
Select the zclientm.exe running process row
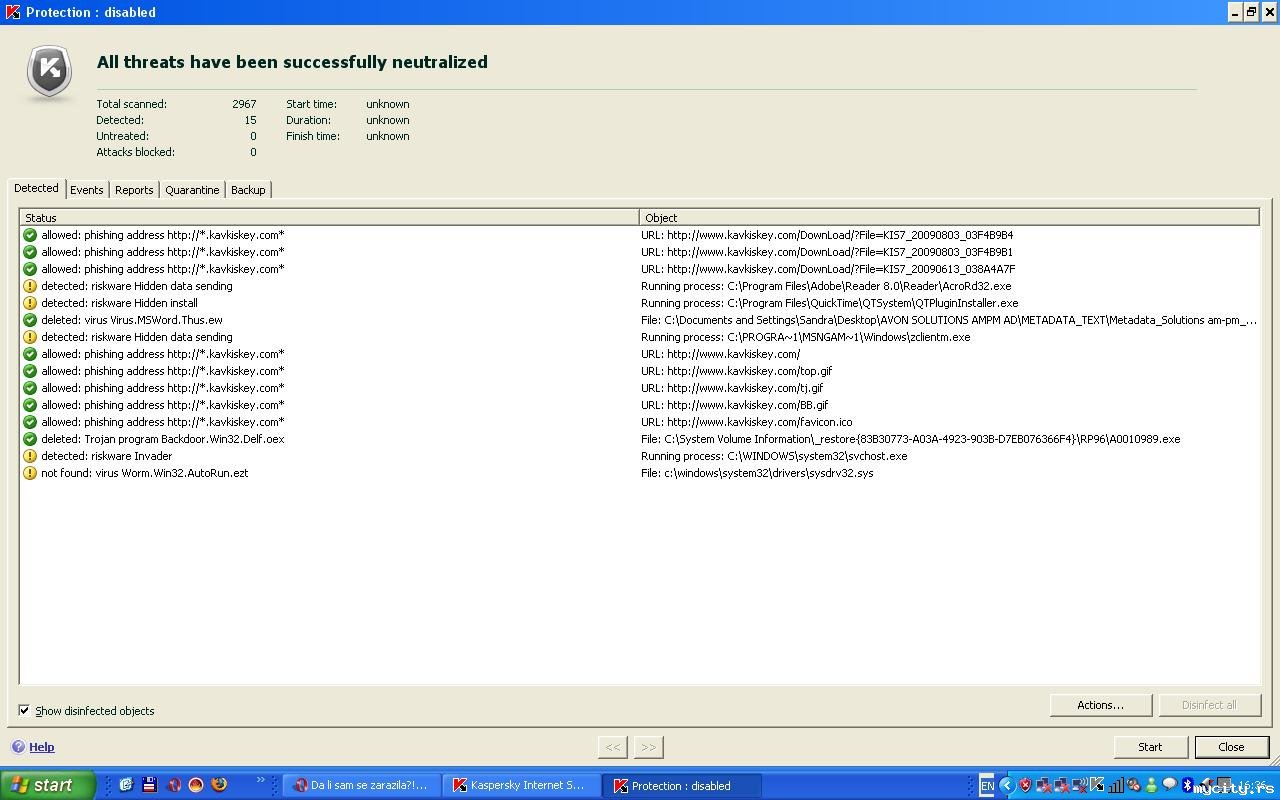pyautogui.click(x=640, y=337)
